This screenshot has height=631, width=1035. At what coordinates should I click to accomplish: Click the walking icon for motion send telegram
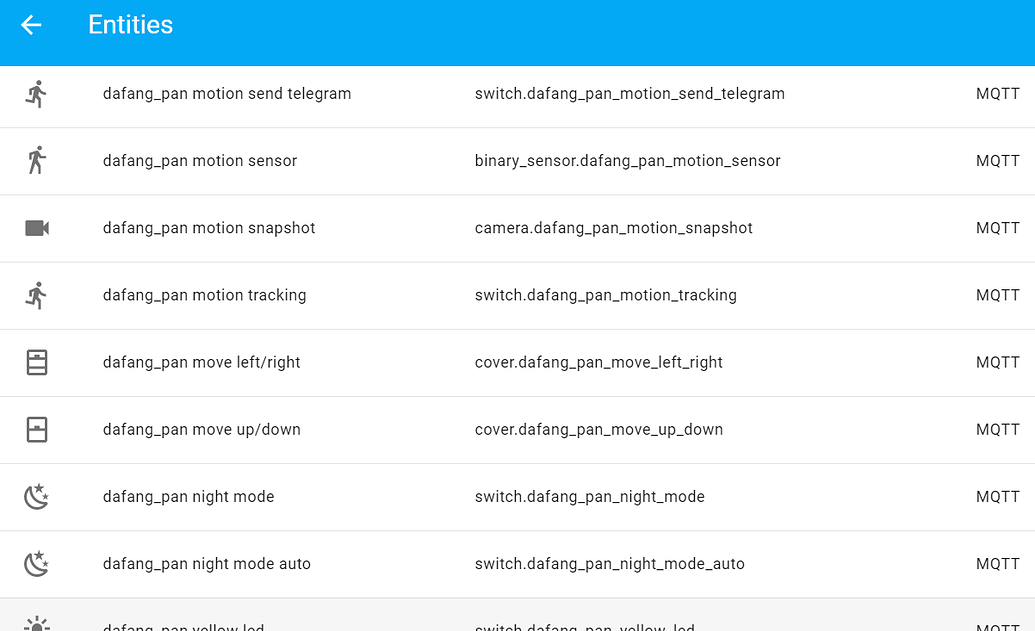point(37,93)
